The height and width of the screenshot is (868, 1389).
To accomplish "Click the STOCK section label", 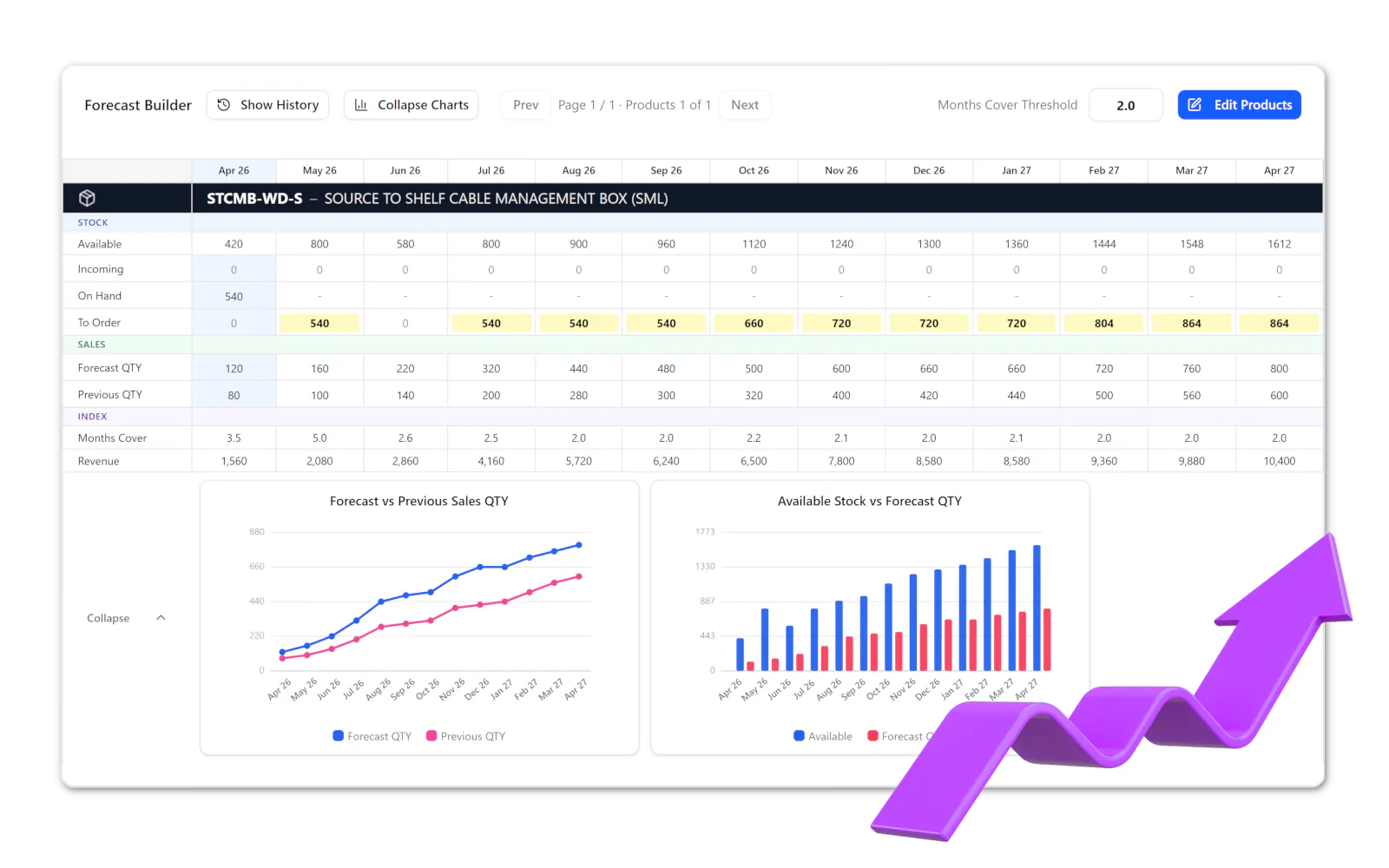I will click(x=93, y=223).
